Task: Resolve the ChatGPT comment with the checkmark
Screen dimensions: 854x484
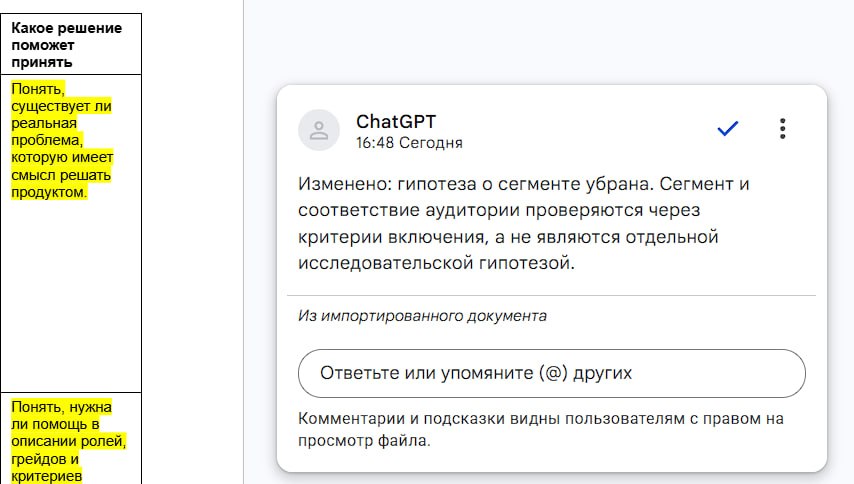Action: click(x=728, y=128)
